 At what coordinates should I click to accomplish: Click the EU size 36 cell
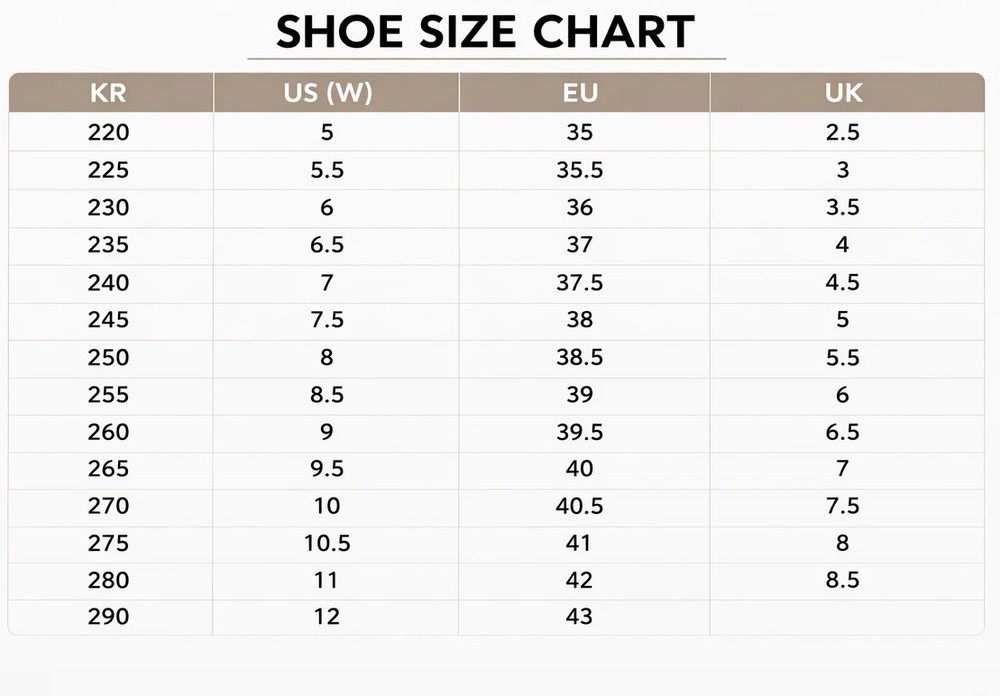tap(580, 207)
